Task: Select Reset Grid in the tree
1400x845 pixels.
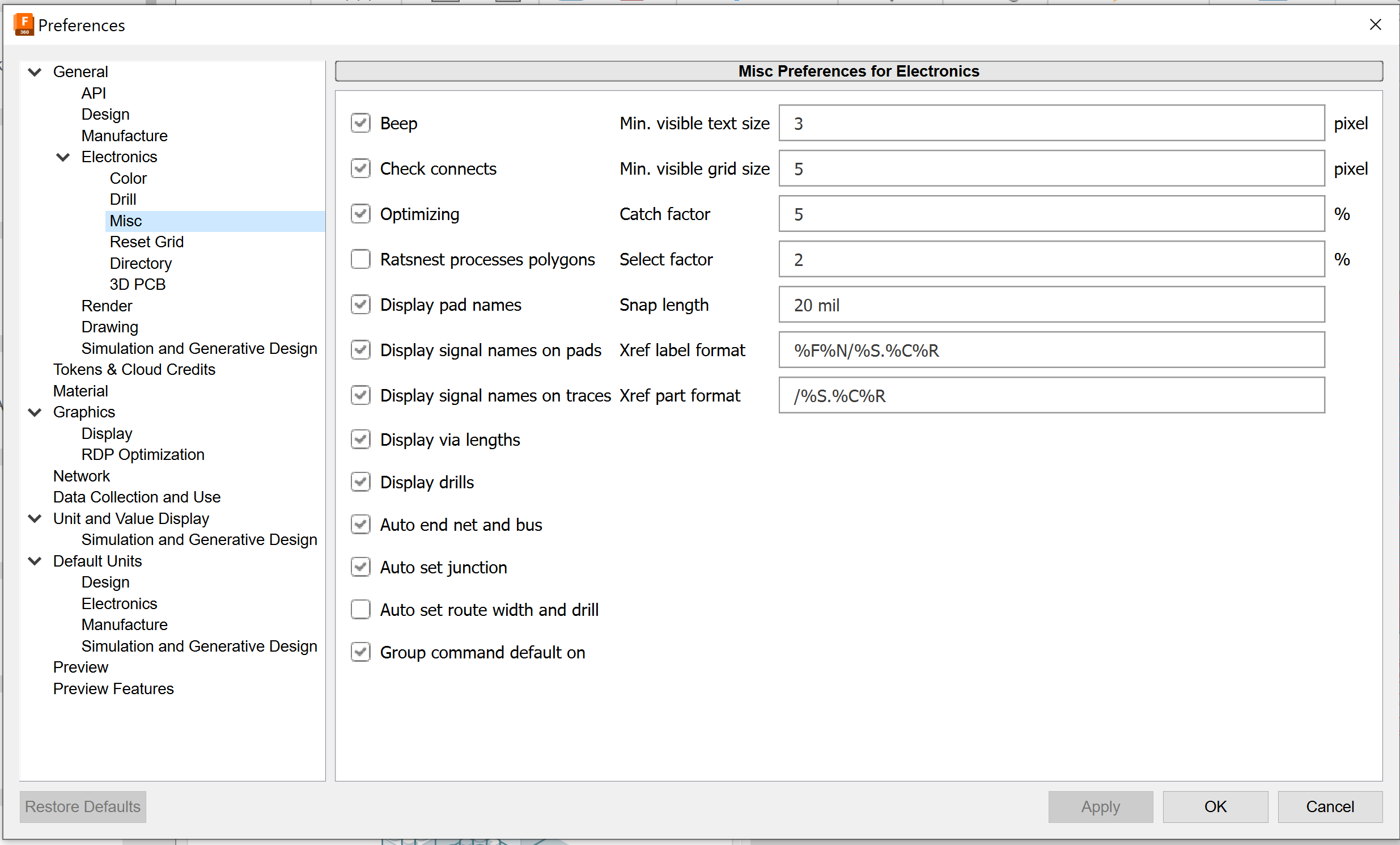Action: click(147, 242)
